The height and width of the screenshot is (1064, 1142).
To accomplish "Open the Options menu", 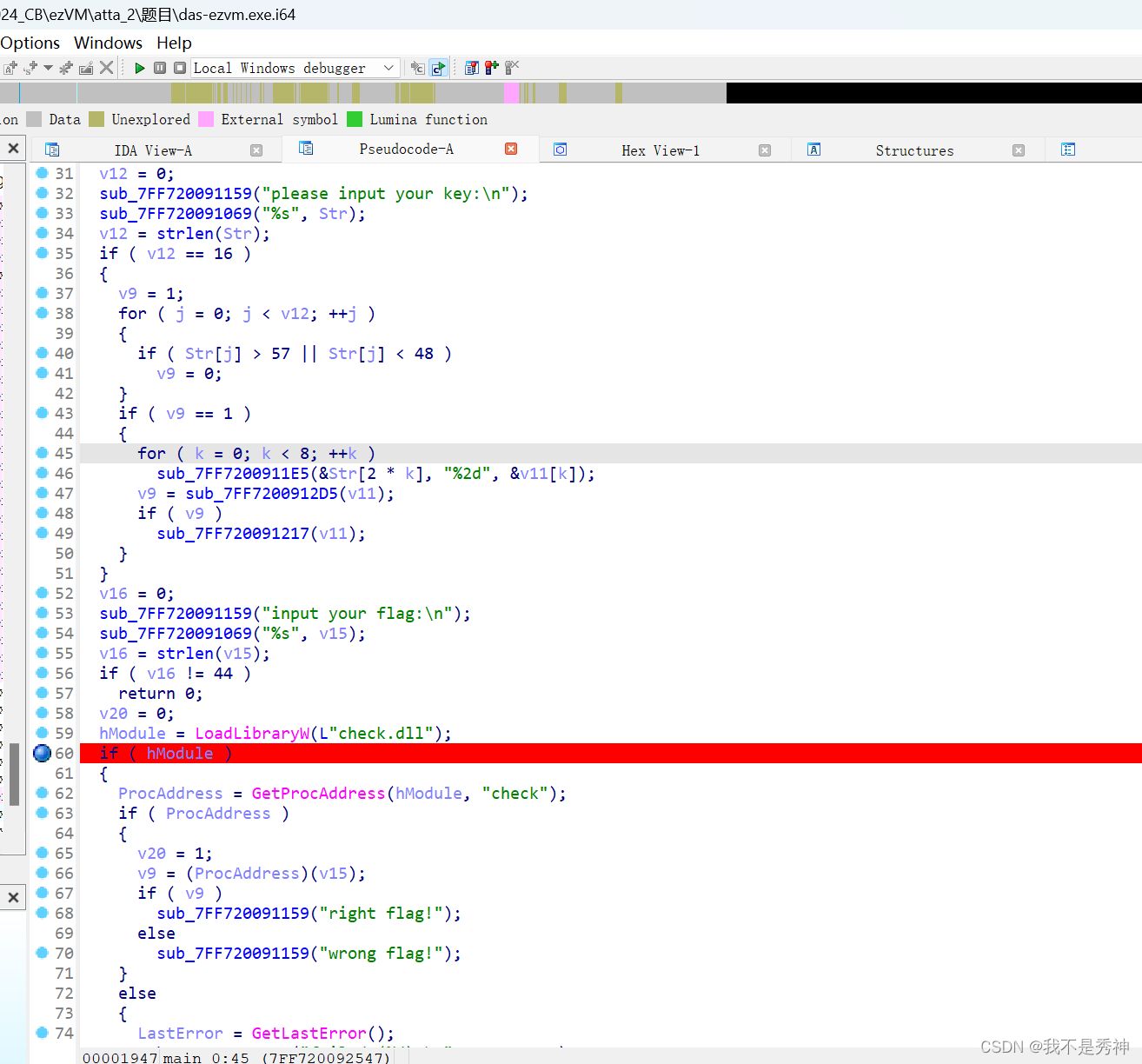I will point(30,43).
